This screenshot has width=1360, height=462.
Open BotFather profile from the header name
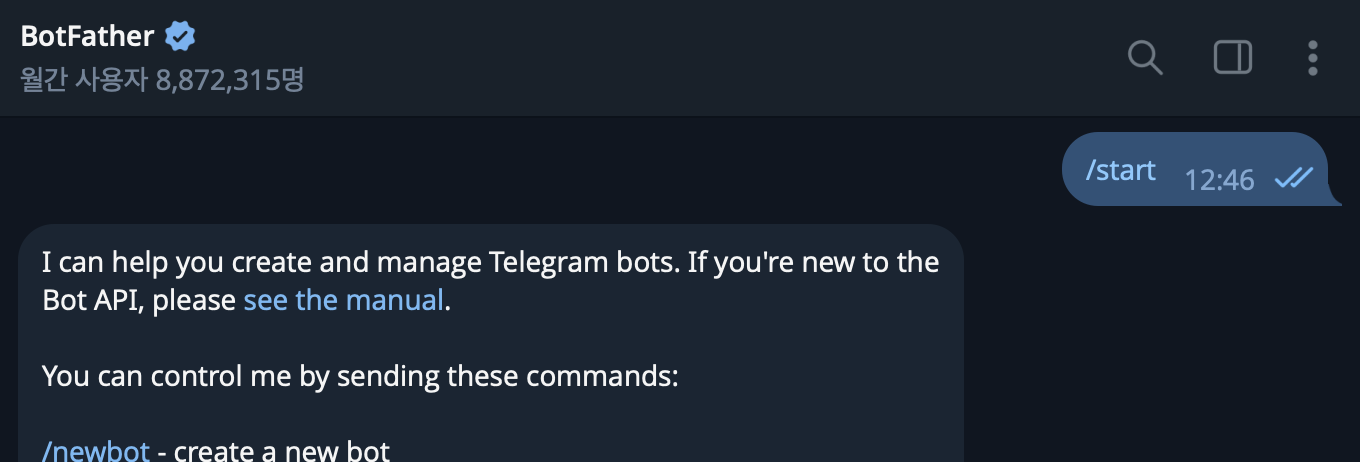coord(87,37)
